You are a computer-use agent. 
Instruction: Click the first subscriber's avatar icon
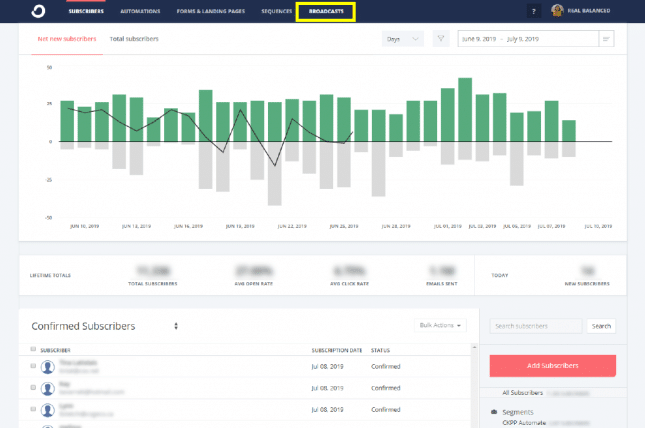(x=48, y=366)
